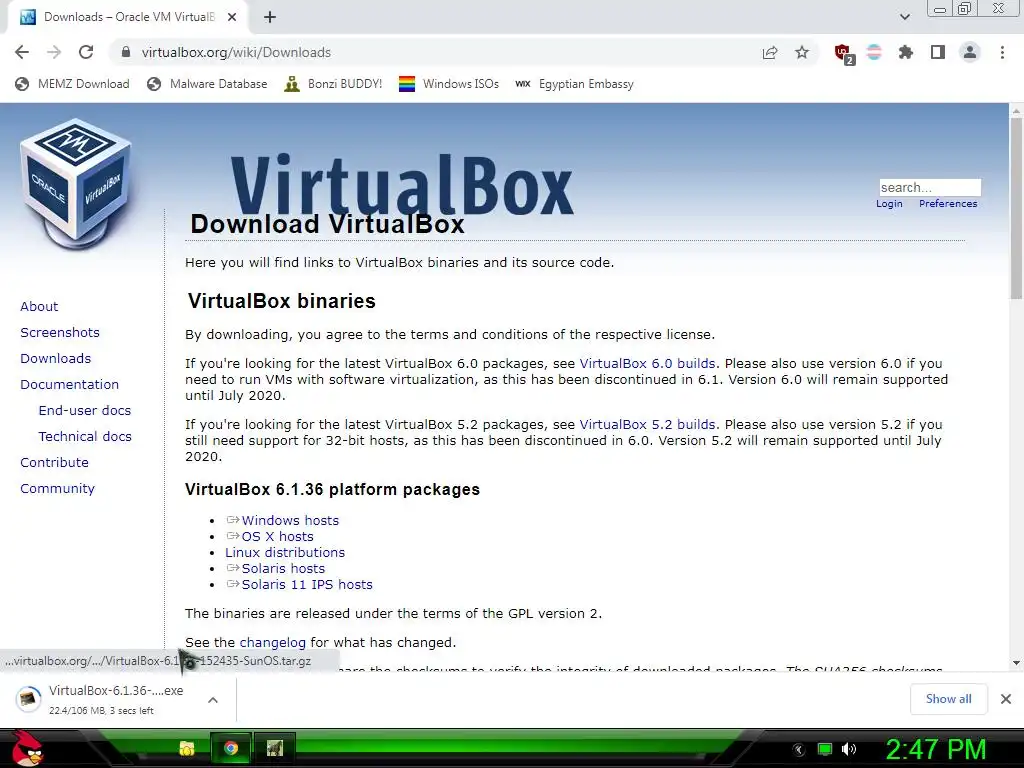Open Chrome three-dot menu
Viewport: 1024px width, 768px height.
coord(1002,52)
